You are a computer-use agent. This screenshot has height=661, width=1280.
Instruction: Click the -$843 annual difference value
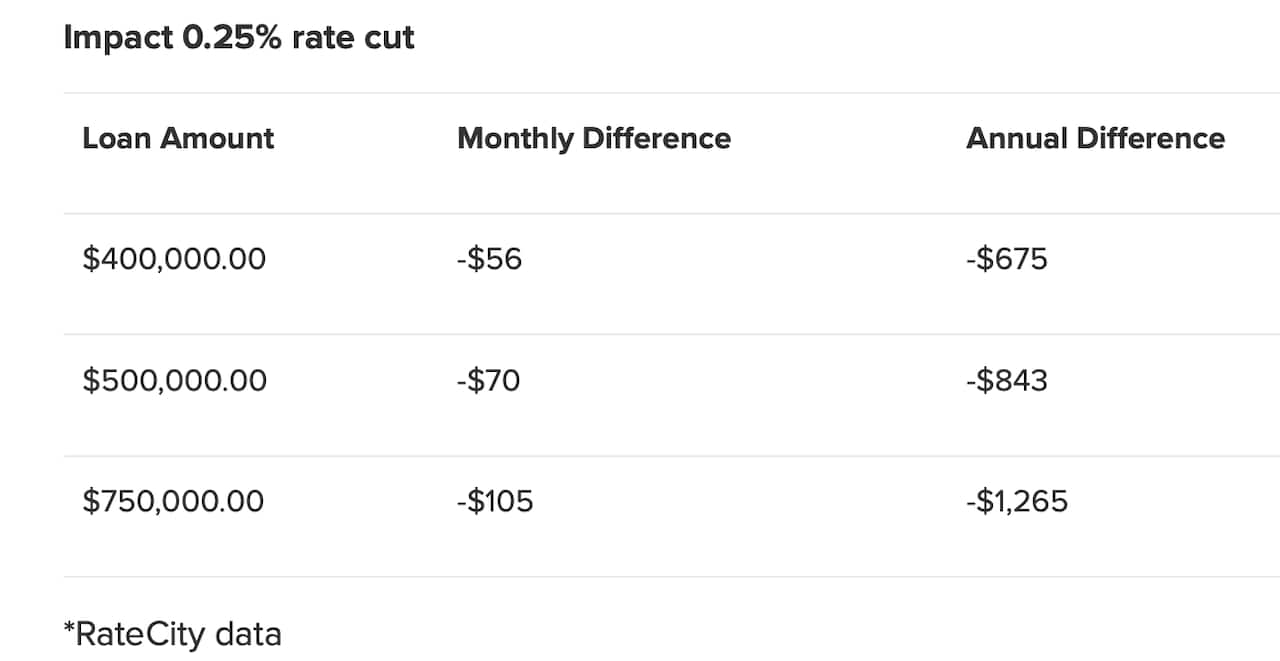click(x=1007, y=381)
